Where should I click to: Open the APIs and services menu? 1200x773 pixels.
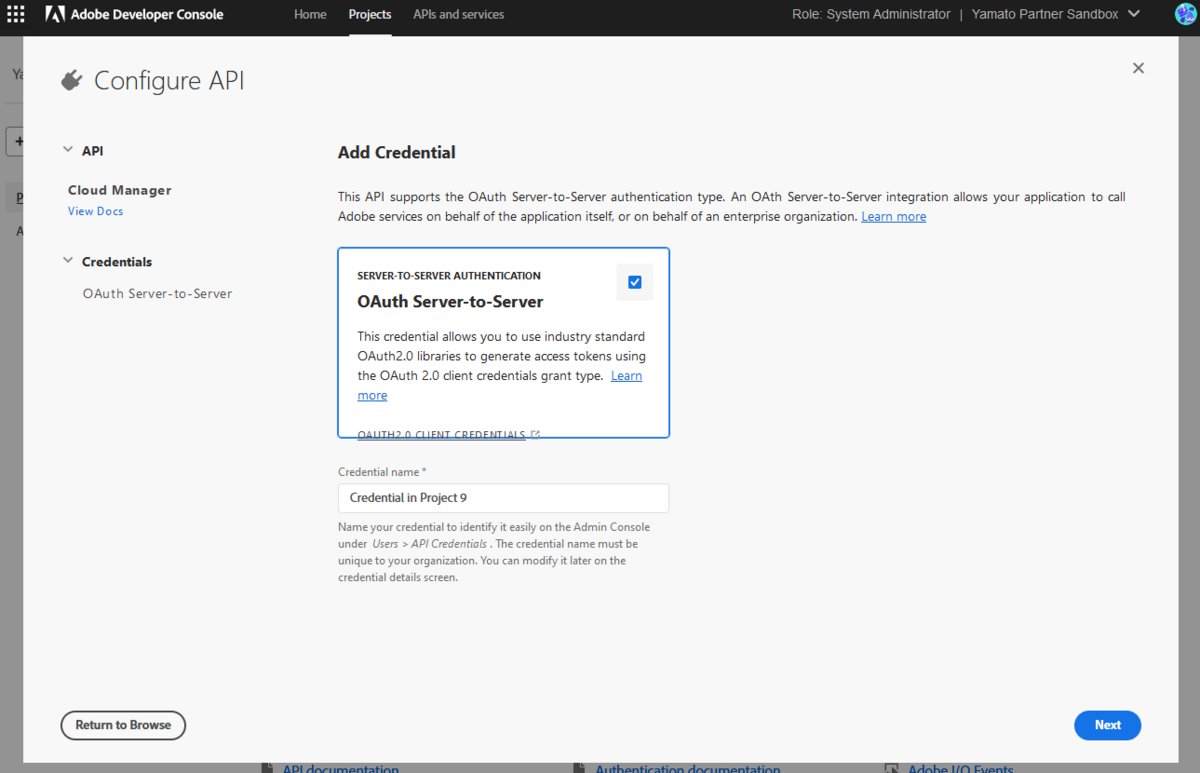(458, 14)
